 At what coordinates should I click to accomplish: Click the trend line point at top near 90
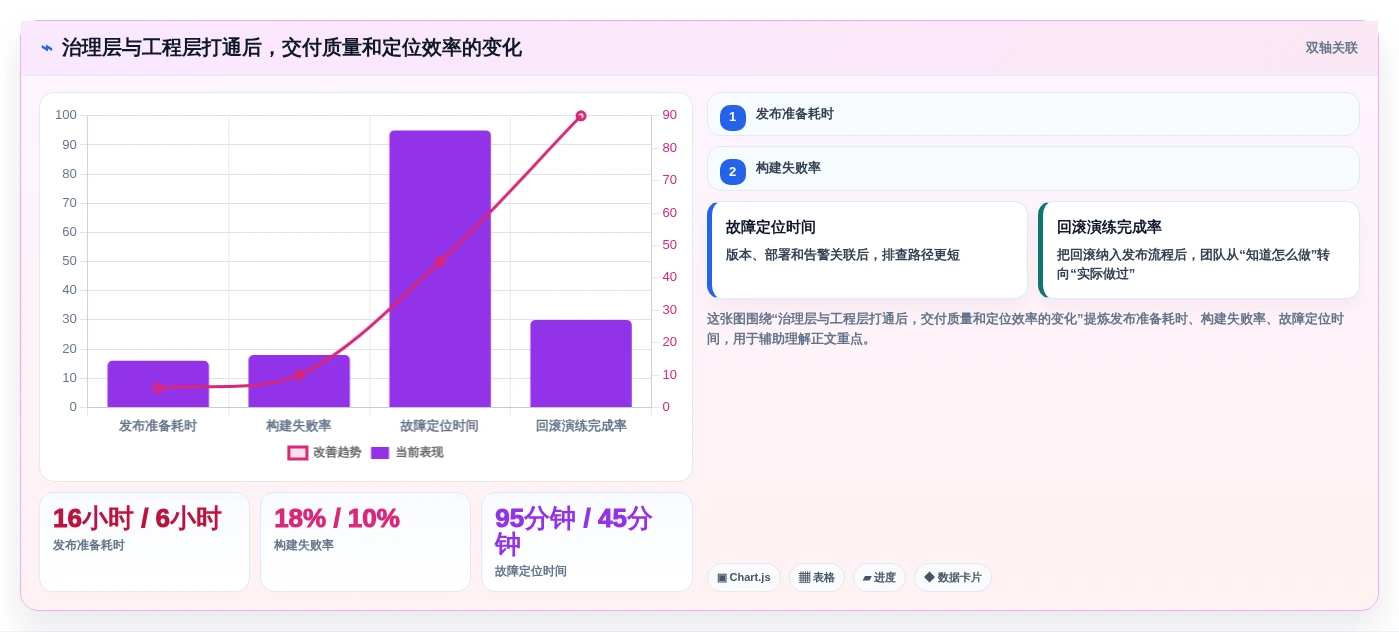(581, 116)
